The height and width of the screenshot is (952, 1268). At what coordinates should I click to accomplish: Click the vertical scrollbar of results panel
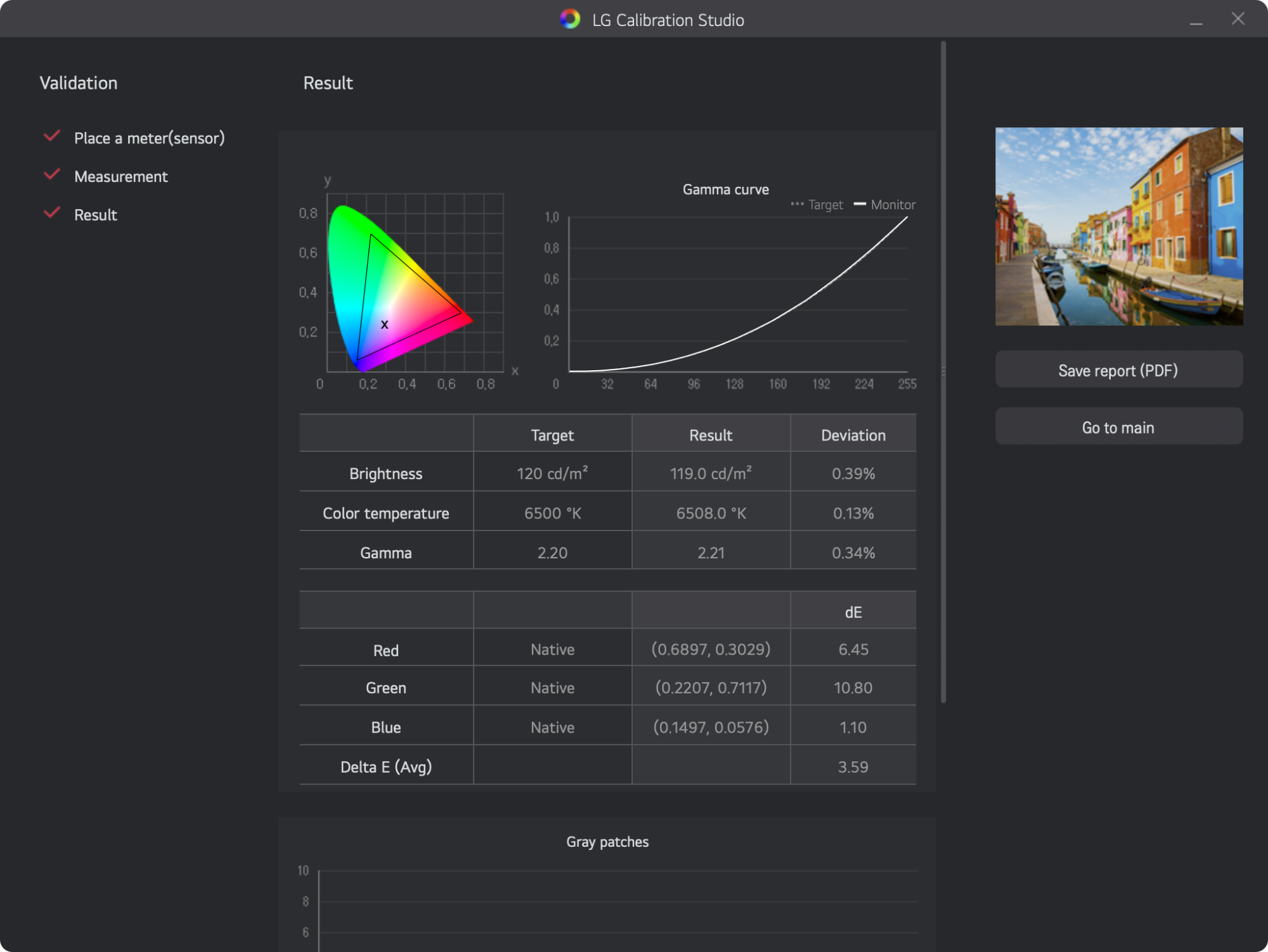click(x=943, y=371)
